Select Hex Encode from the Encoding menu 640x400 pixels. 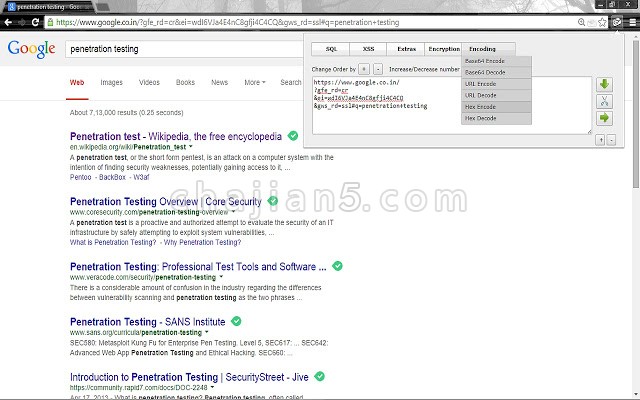click(496, 107)
